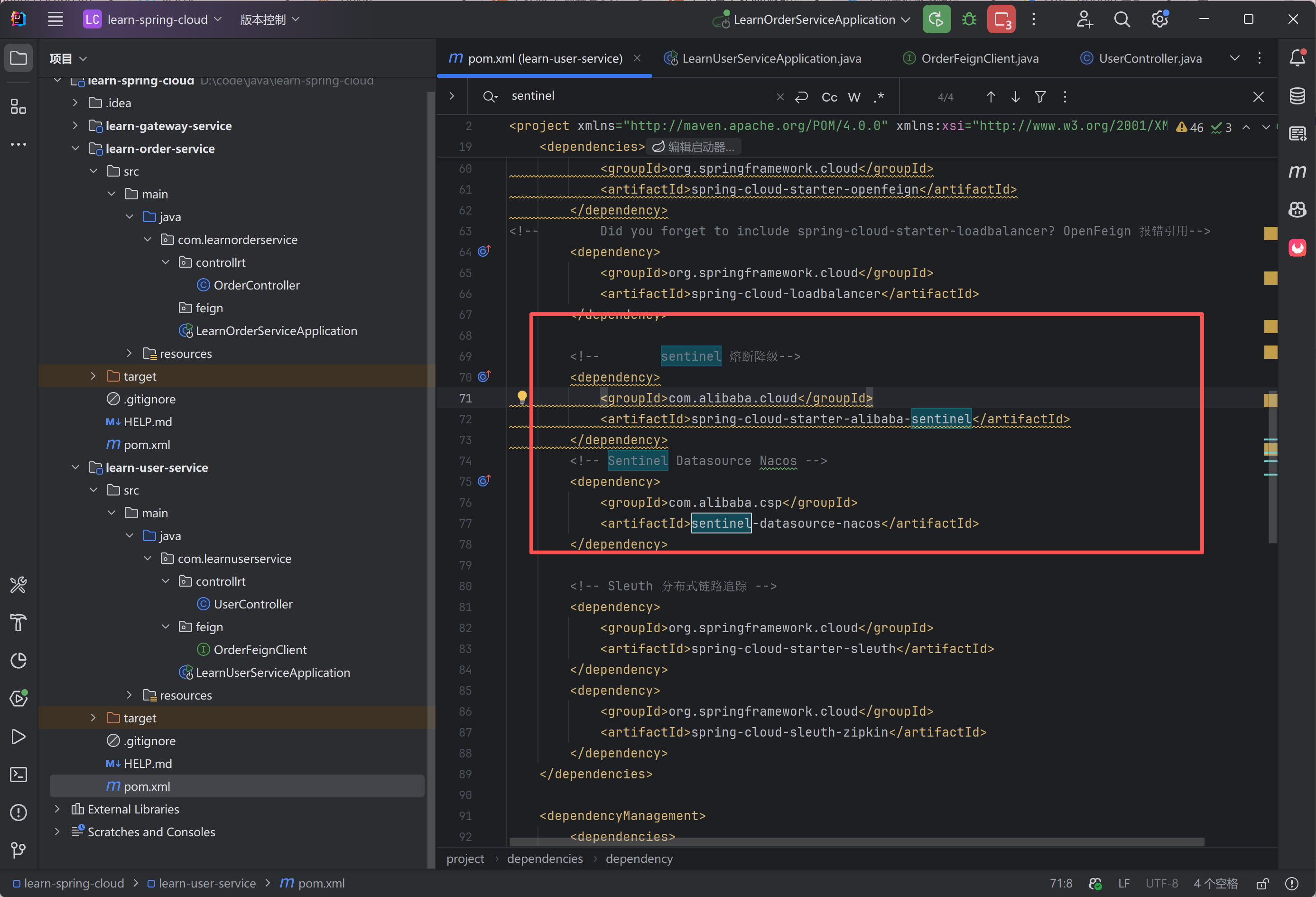Open the 版本控制 version control dropdown
The width and height of the screenshot is (1316, 897).
pos(269,19)
